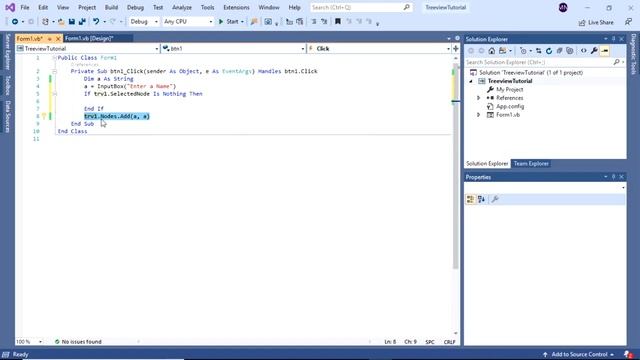Viewport: 640px width, 360px height.
Task: Open the Build menu
Action: tap(111, 7)
